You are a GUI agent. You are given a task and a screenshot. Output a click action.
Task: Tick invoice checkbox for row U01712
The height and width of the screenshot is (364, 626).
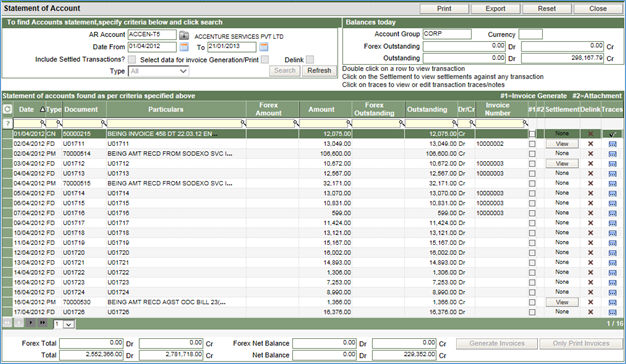pos(532,164)
